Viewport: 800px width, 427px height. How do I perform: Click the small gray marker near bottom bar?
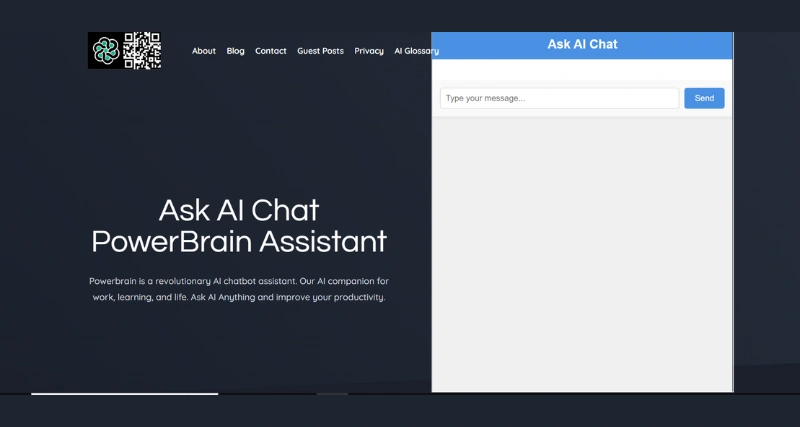point(332,394)
